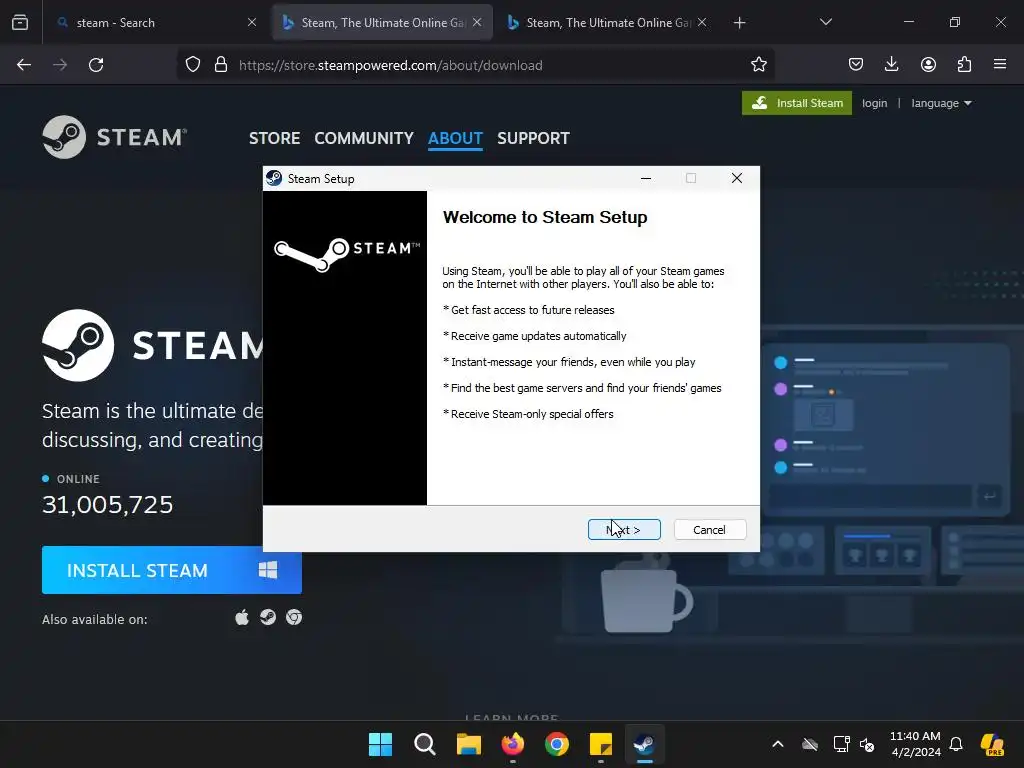This screenshot has height=768, width=1024.
Task: Click the tracking protection shield icon
Action: [x=193, y=65]
